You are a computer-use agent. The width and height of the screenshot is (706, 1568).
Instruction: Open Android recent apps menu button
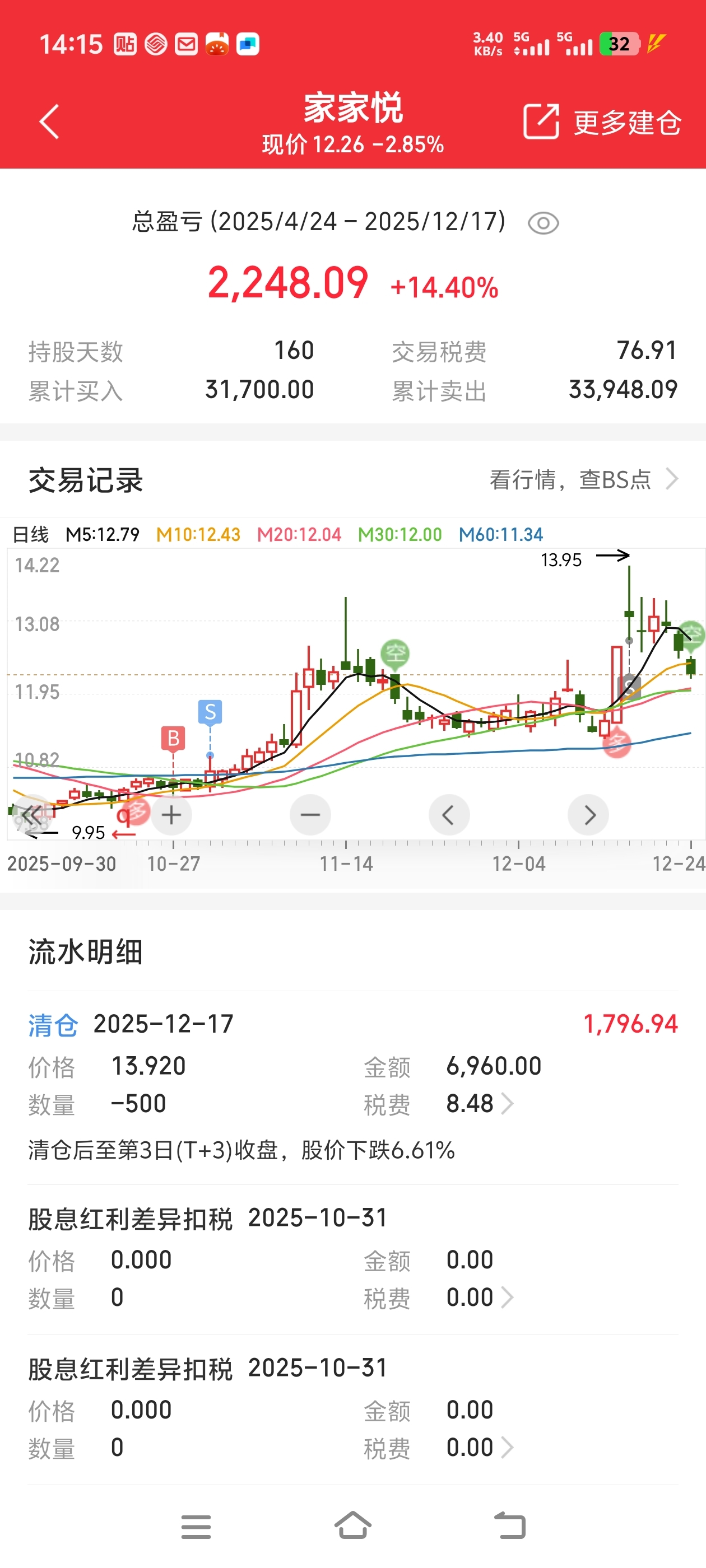[196, 1527]
